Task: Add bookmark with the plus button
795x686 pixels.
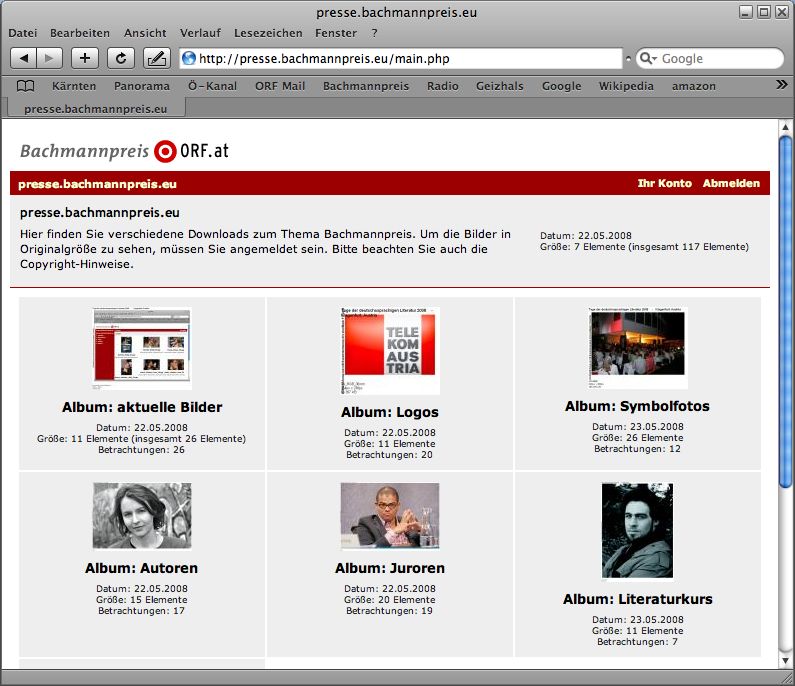Action: [x=85, y=58]
